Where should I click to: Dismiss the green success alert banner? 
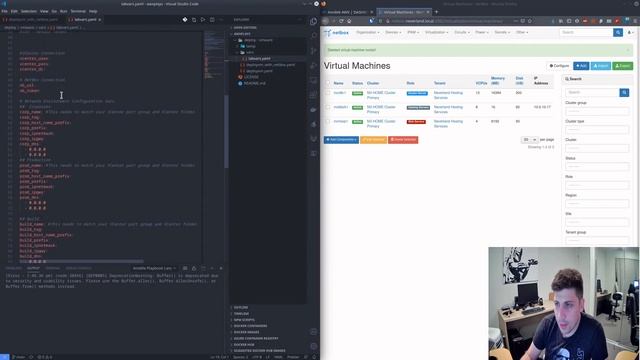point(628,50)
